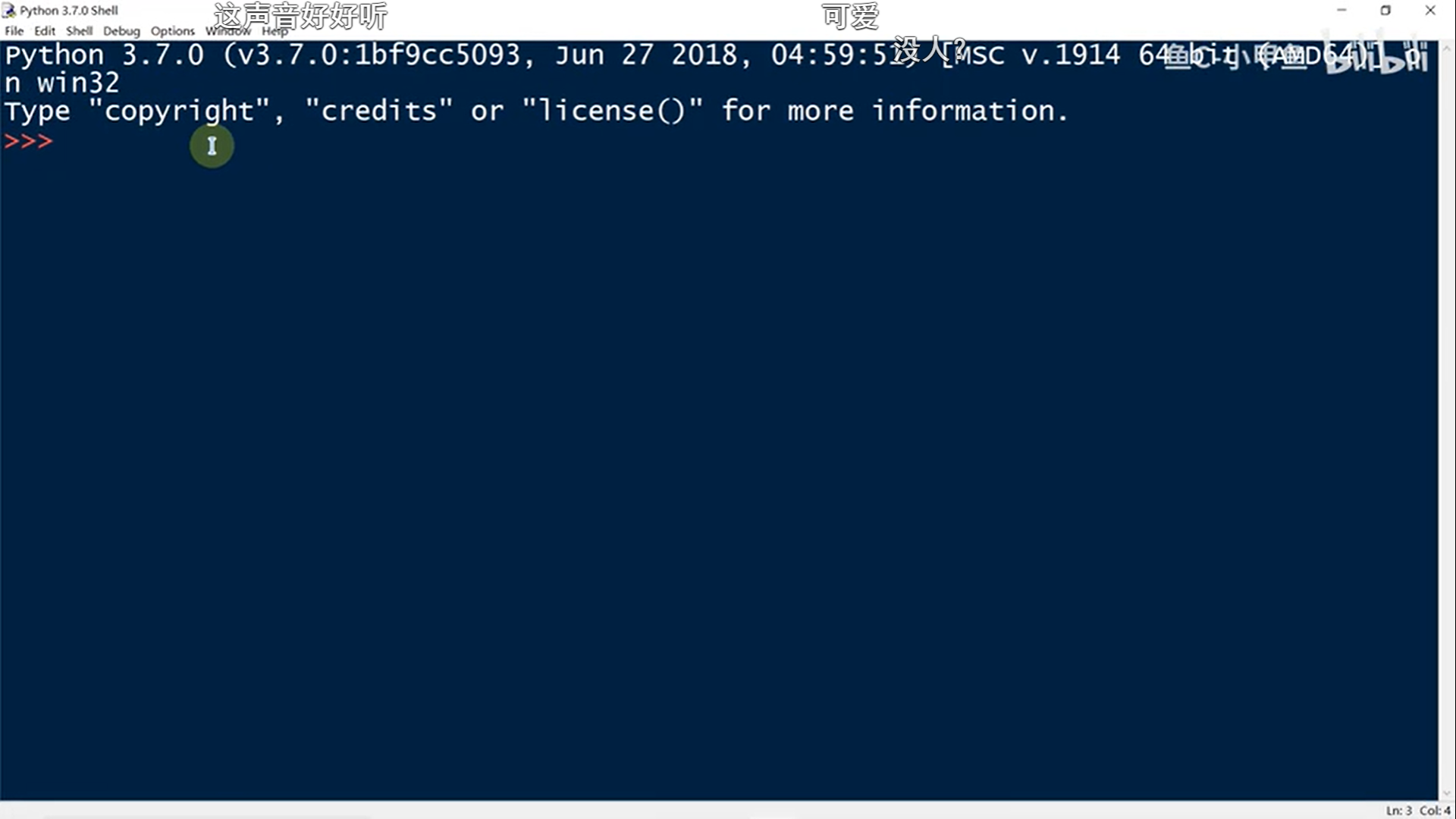The width and height of the screenshot is (1456, 819).
Task: Click the close window button
Action: coord(1434,10)
